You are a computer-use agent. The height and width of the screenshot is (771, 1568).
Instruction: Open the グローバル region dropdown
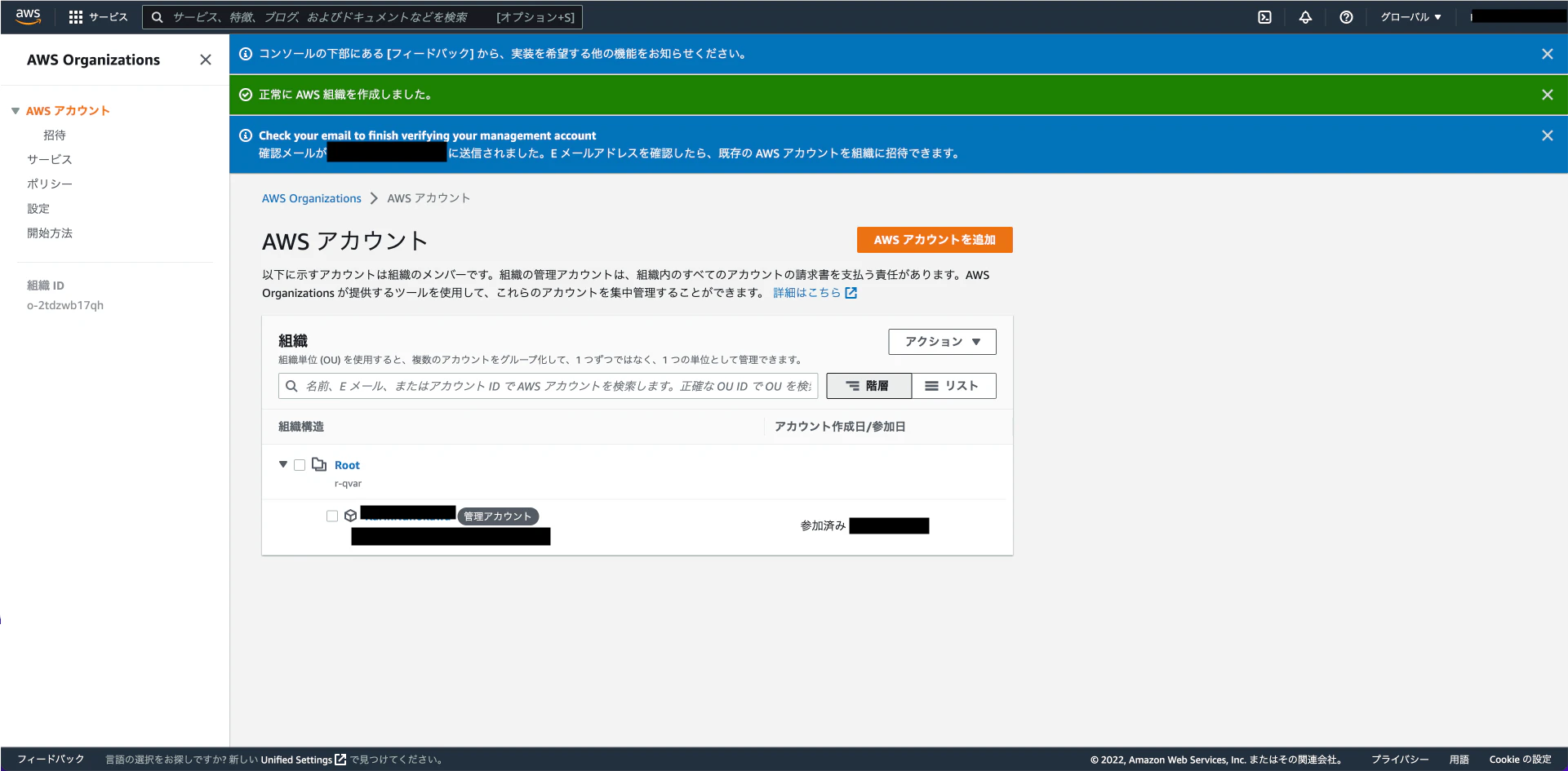point(1410,17)
